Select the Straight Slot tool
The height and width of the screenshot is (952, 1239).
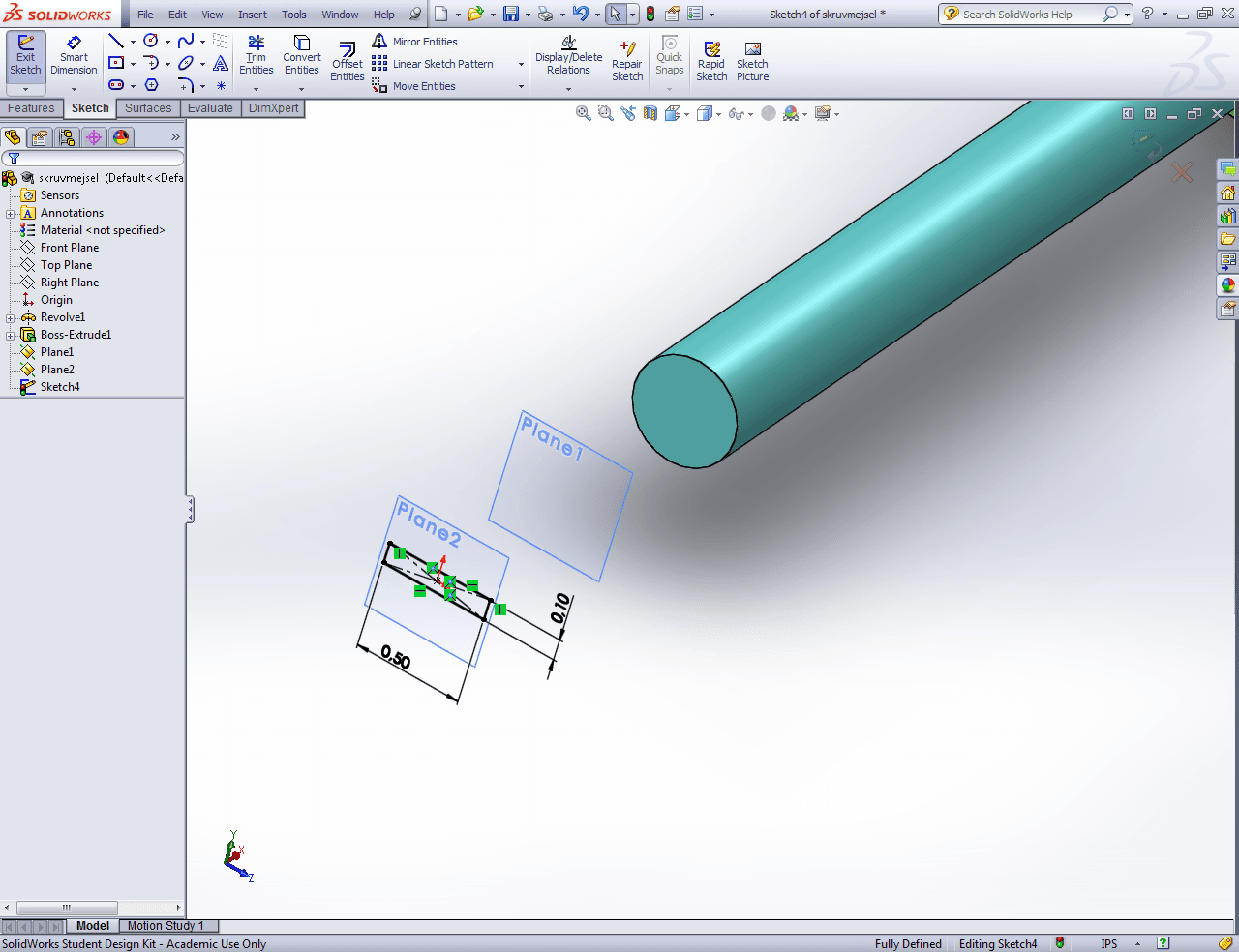point(116,85)
